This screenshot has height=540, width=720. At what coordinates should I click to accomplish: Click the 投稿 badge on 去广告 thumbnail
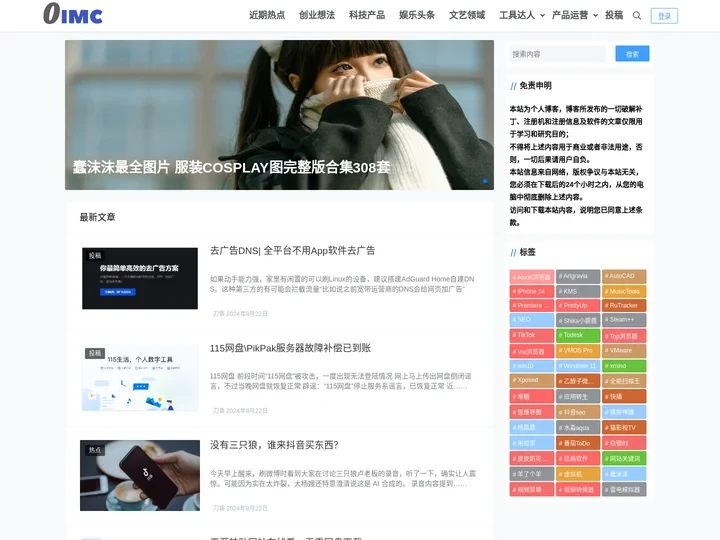click(x=95, y=256)
